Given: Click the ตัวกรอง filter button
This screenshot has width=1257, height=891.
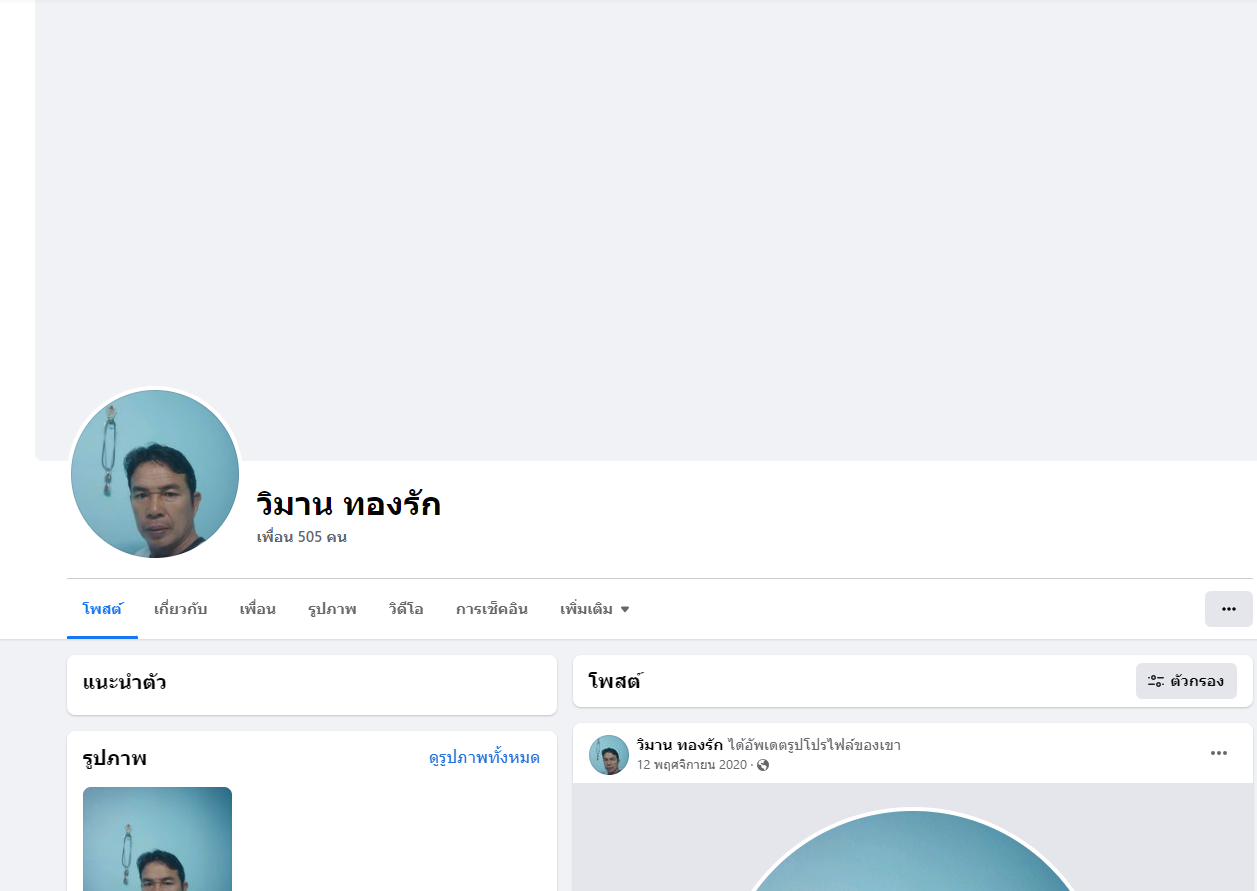Looking at the screenshot, I should click(1186, 681).
